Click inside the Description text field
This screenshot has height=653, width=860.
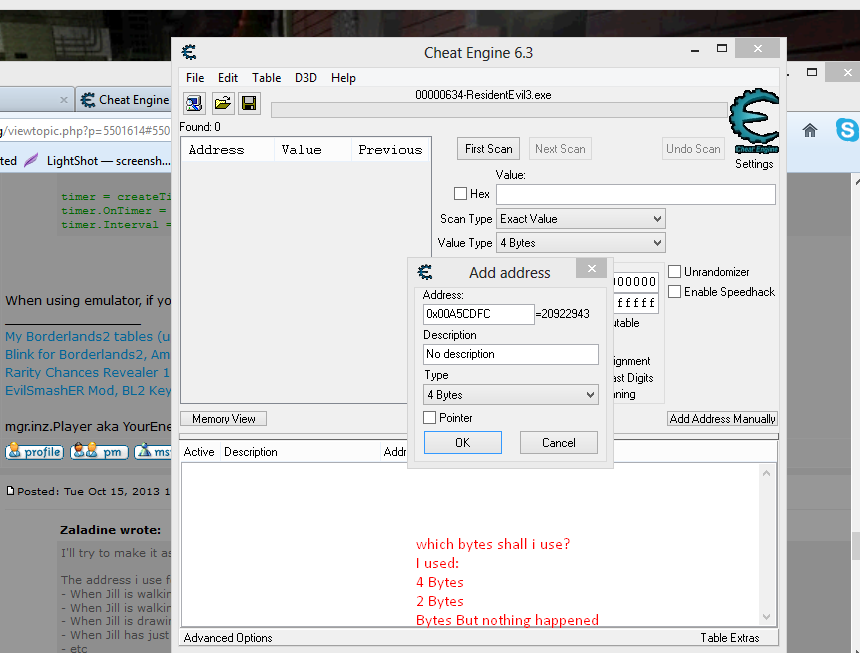[x=510, y=354]
